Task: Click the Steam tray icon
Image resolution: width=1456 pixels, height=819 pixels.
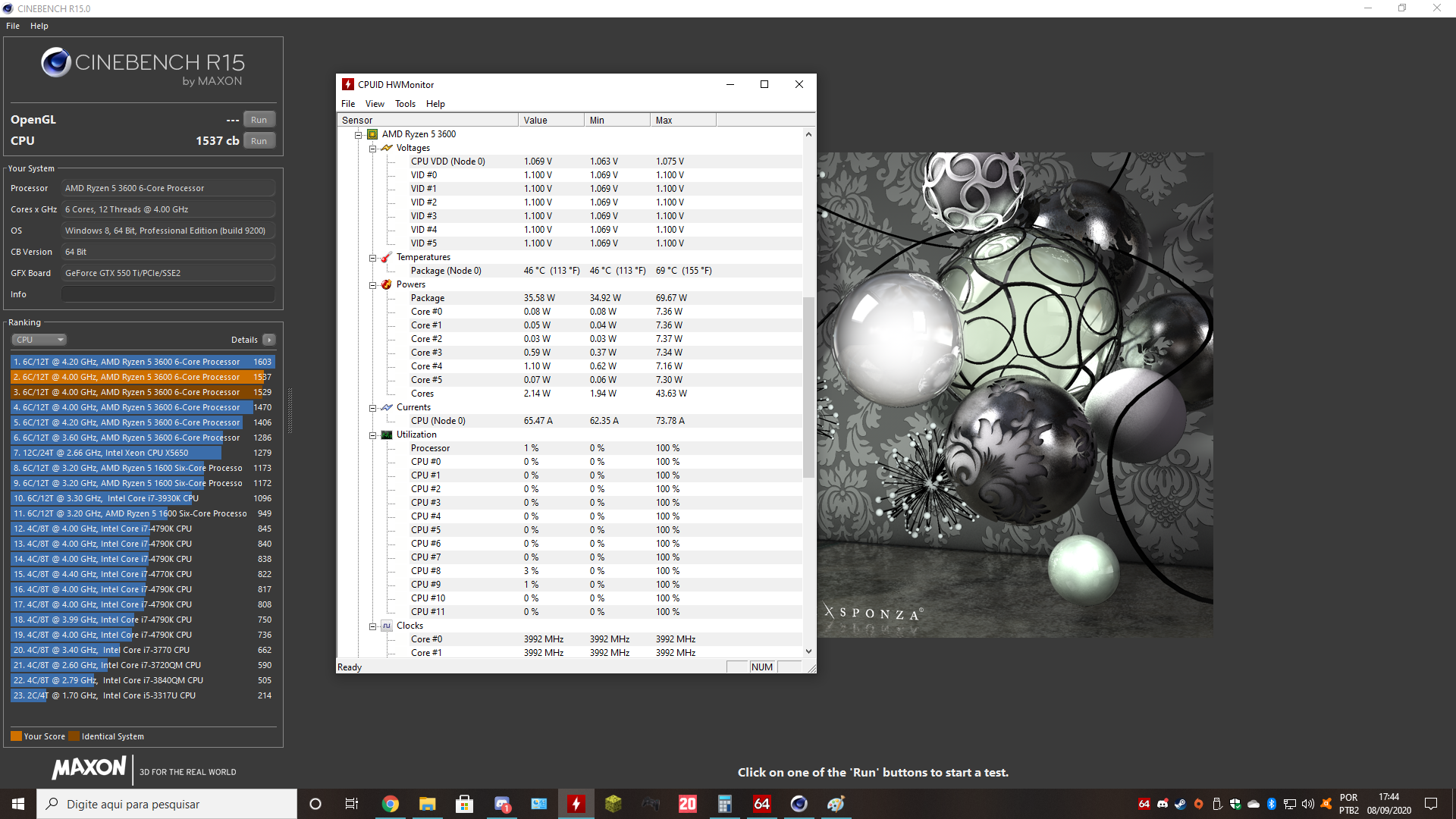Action: (x=1181, y=804)
